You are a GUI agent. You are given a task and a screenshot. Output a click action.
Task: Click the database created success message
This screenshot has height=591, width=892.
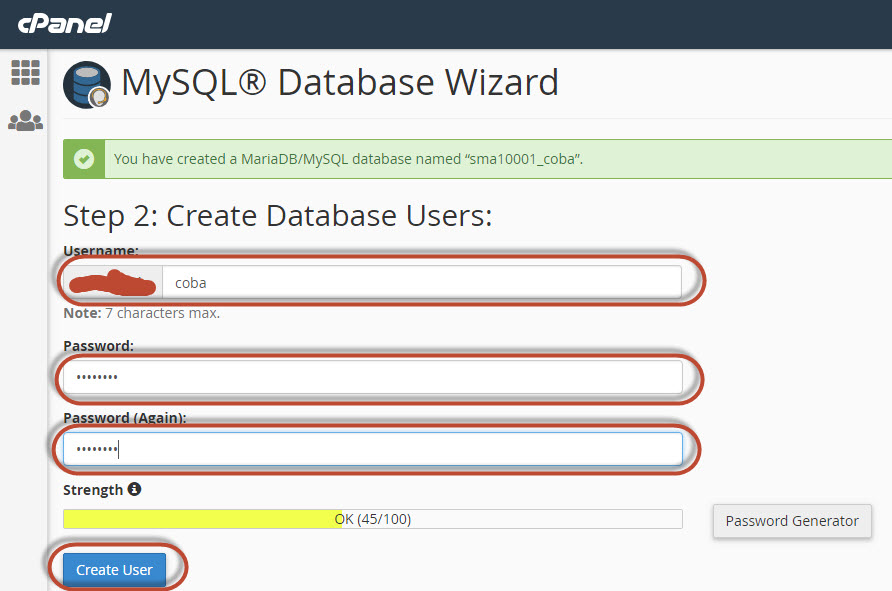pos(348,159)
